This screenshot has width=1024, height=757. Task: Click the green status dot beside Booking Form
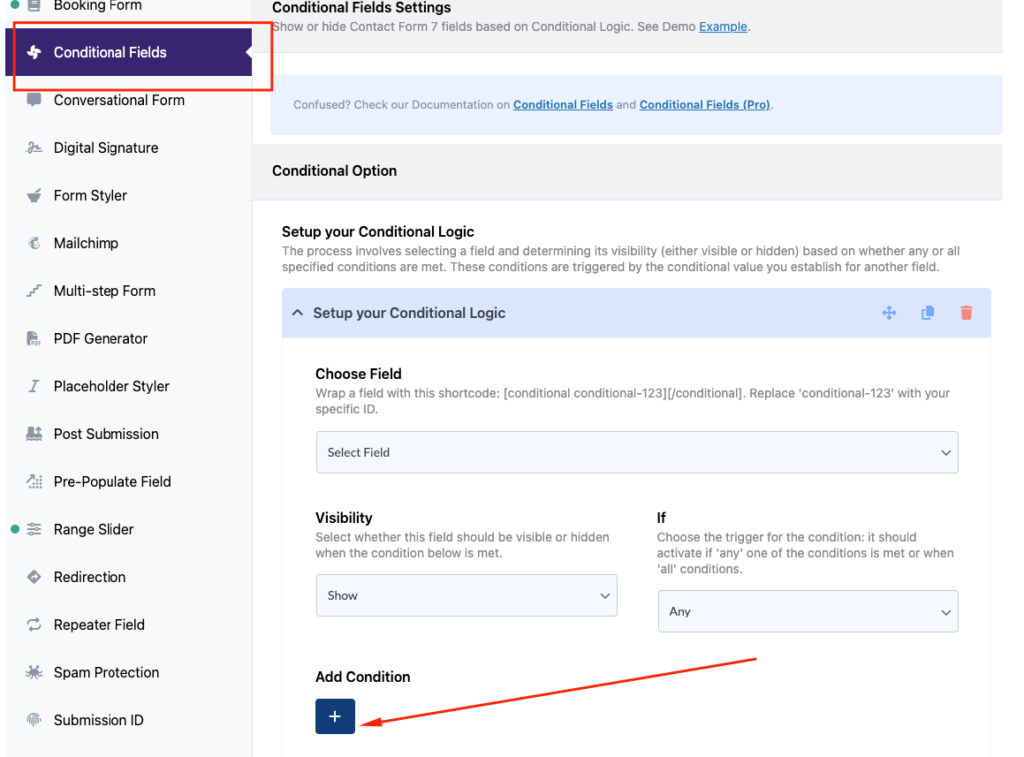coord(13,5)
